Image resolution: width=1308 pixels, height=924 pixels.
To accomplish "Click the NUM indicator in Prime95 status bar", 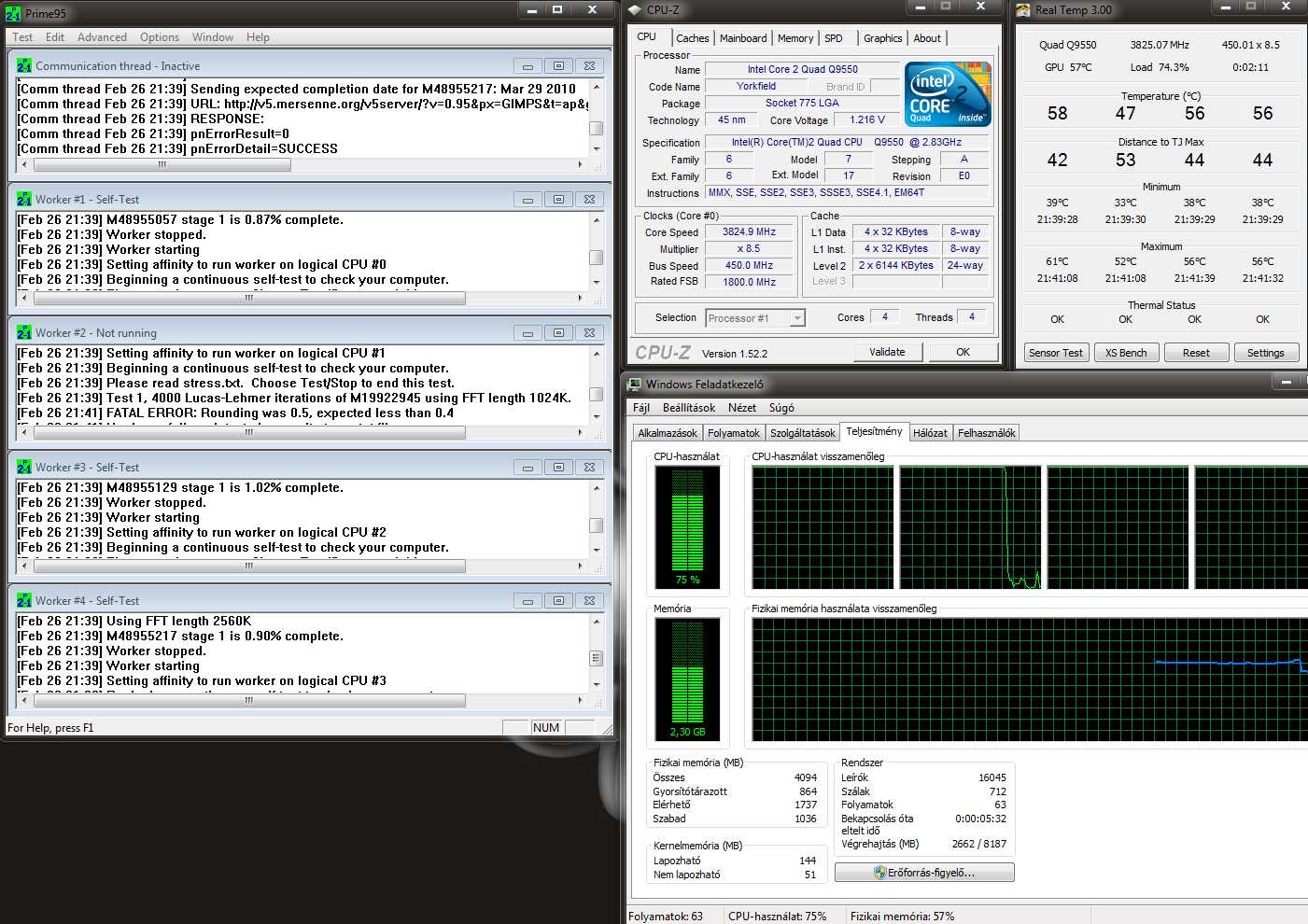I will (547, 728).
